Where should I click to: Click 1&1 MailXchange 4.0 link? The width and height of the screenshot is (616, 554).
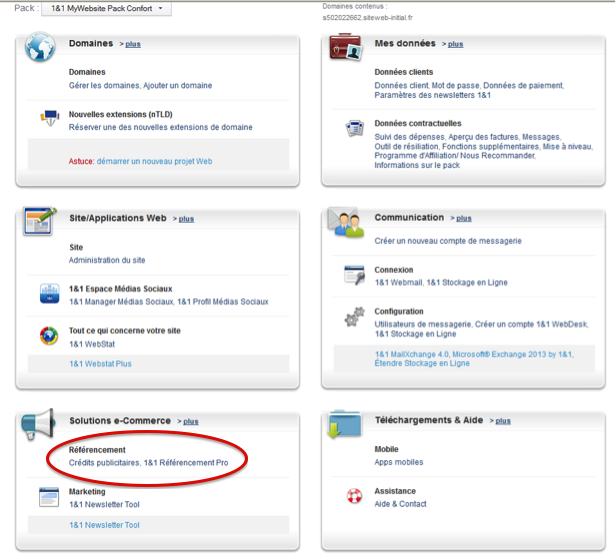(x=411, y=354)
